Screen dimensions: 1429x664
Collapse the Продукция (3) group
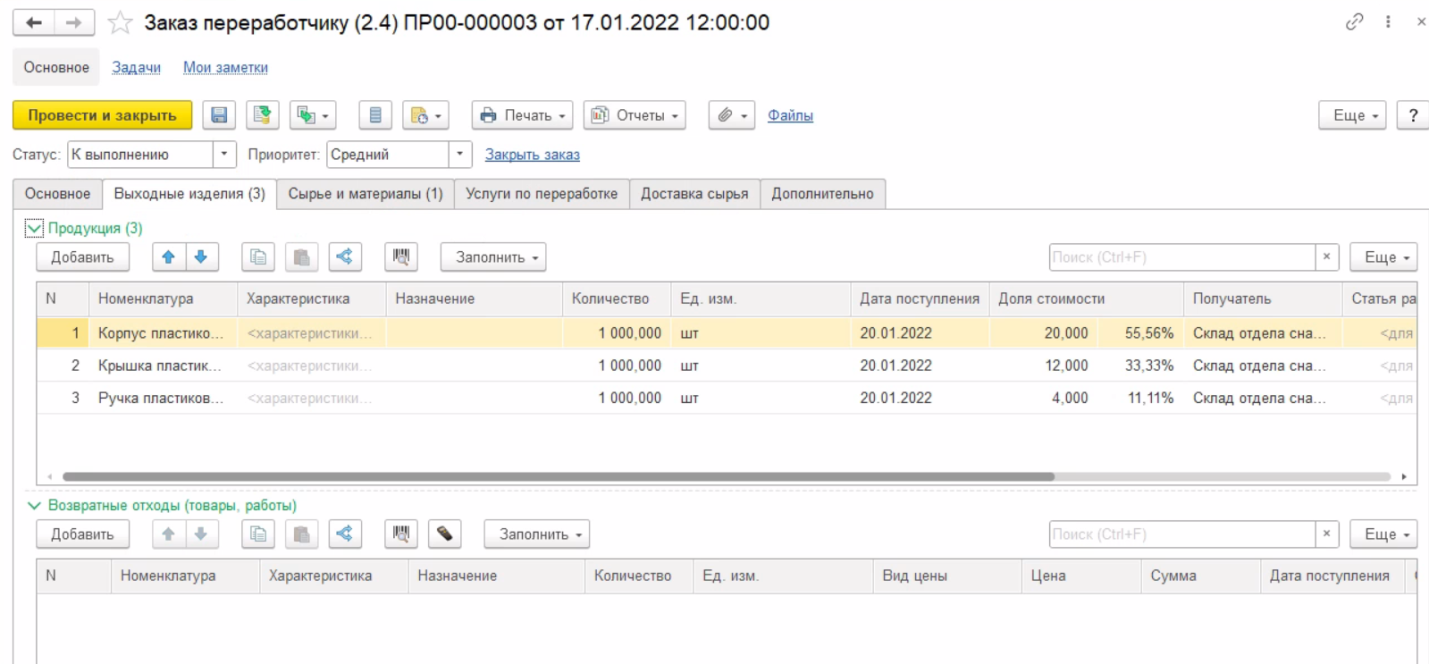coord(34,228)
